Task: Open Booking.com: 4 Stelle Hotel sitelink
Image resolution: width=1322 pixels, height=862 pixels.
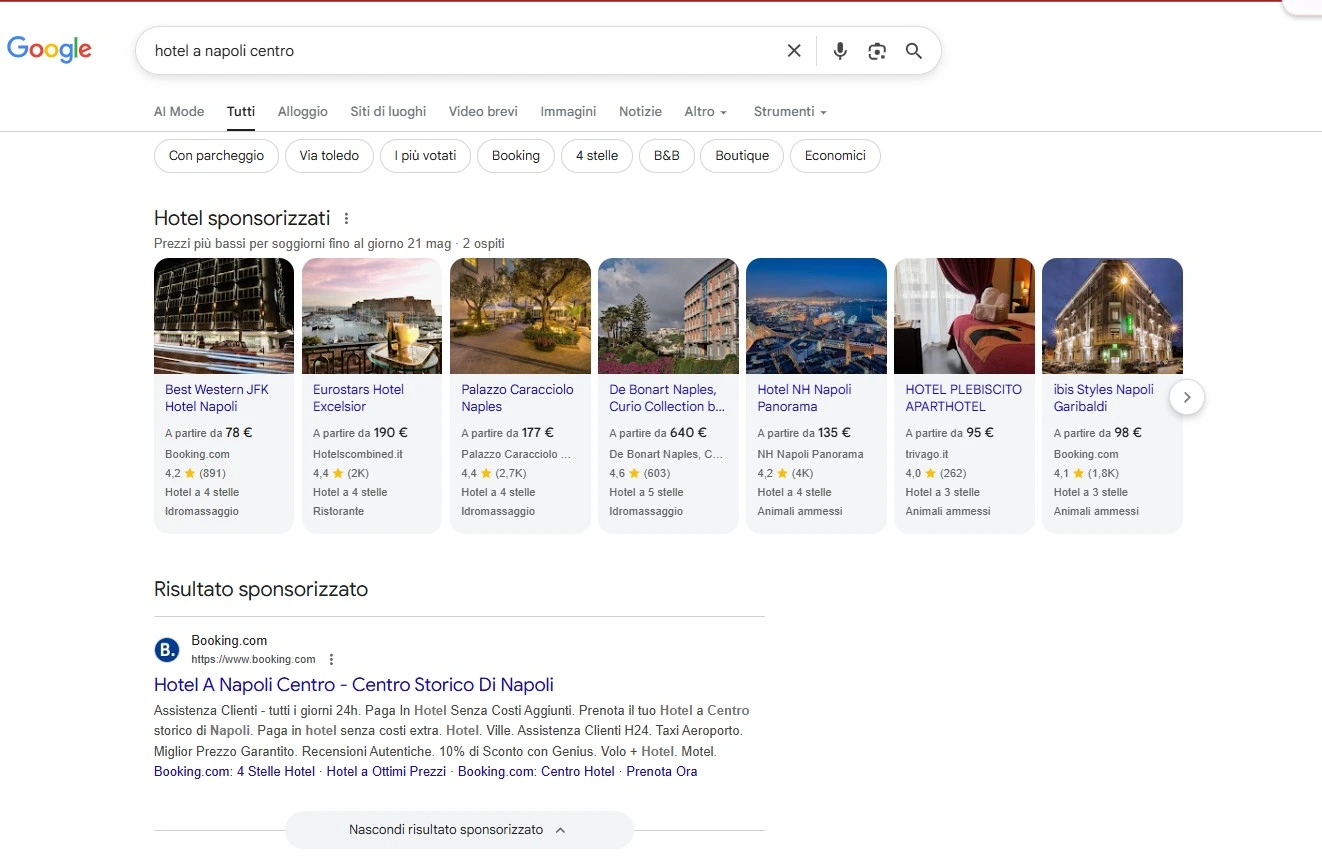Action: [234, 771]
